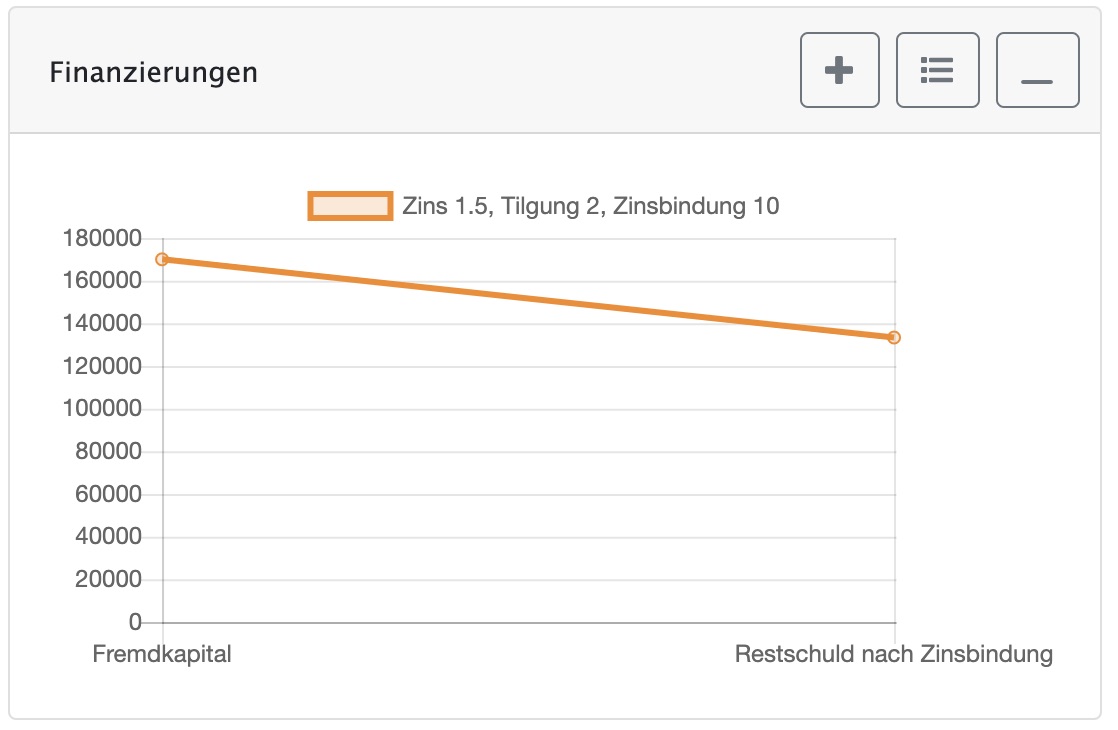Click the Fremdkapital axis label
Screen dimensions: 1118x730
pos(162,654)
